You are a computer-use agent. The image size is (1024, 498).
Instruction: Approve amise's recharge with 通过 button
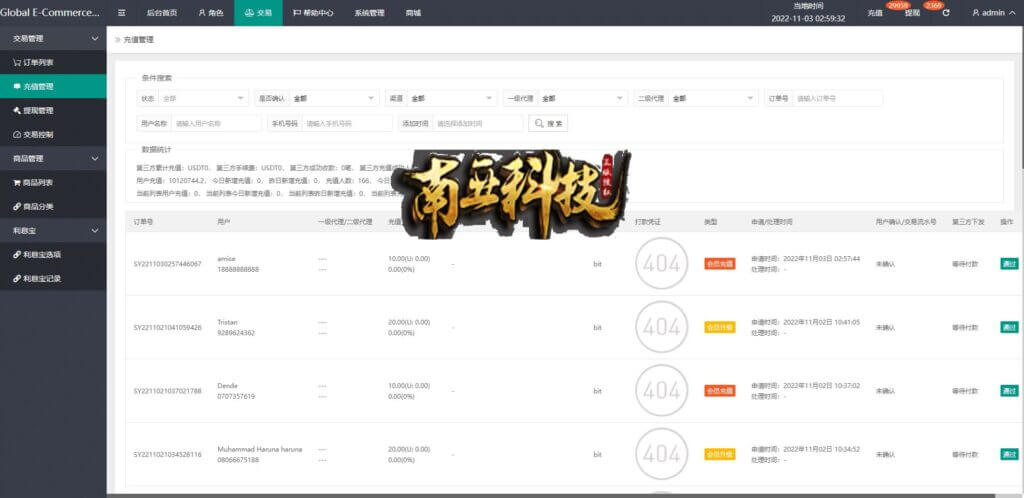[1009, 264]
